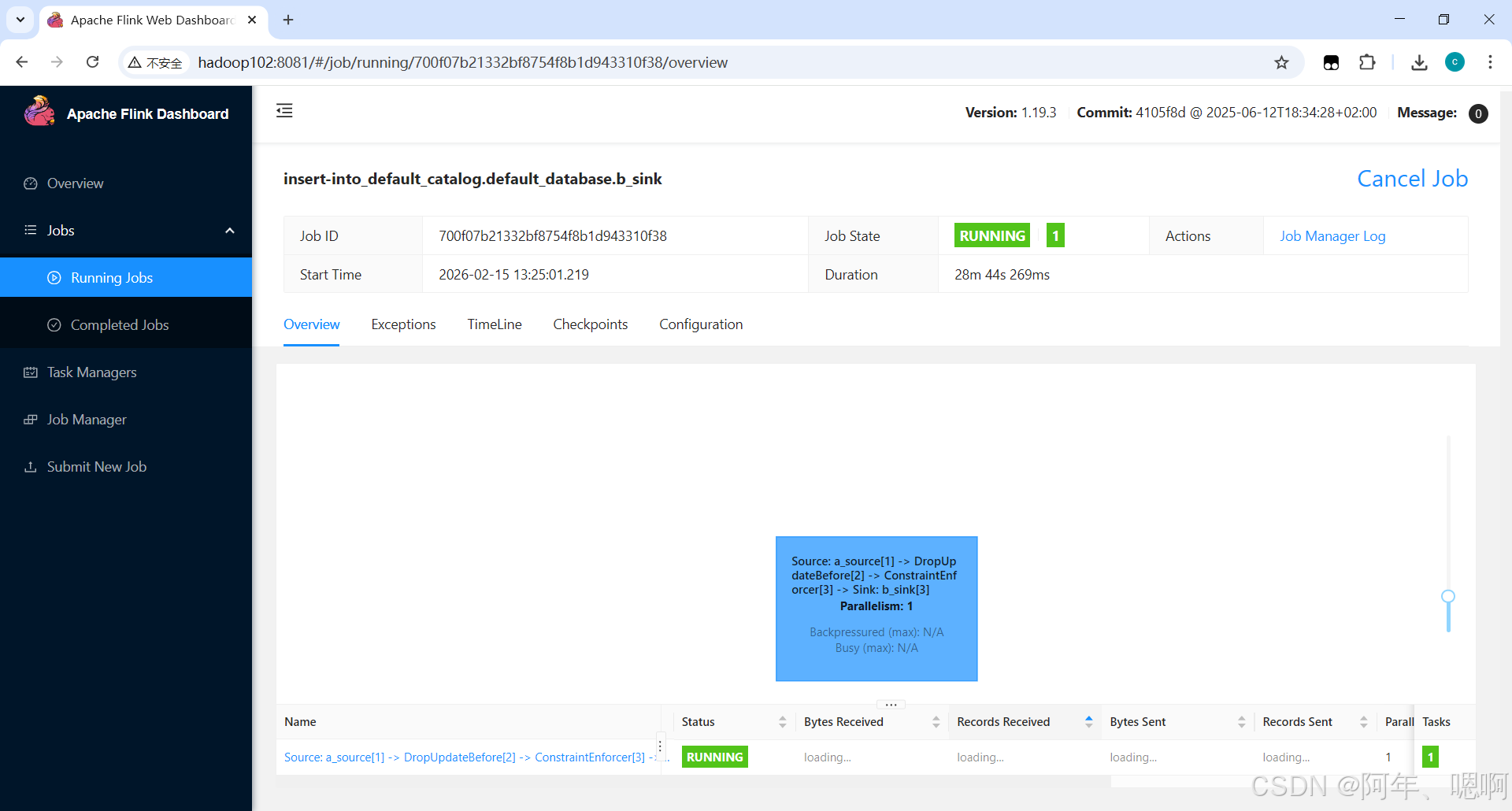Open the Chrome three-dot menu
This screenshot has height=811, width=1512.
coord(1490,62)
